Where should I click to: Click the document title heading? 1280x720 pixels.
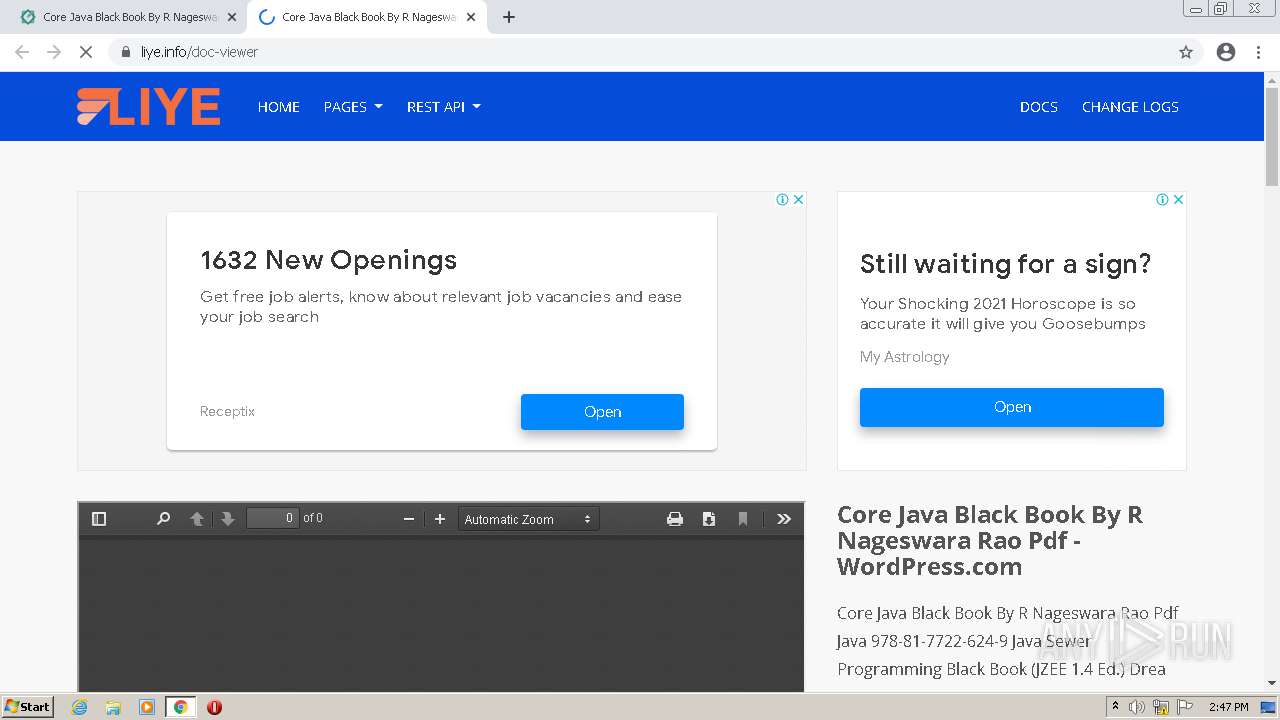point(990,540)
